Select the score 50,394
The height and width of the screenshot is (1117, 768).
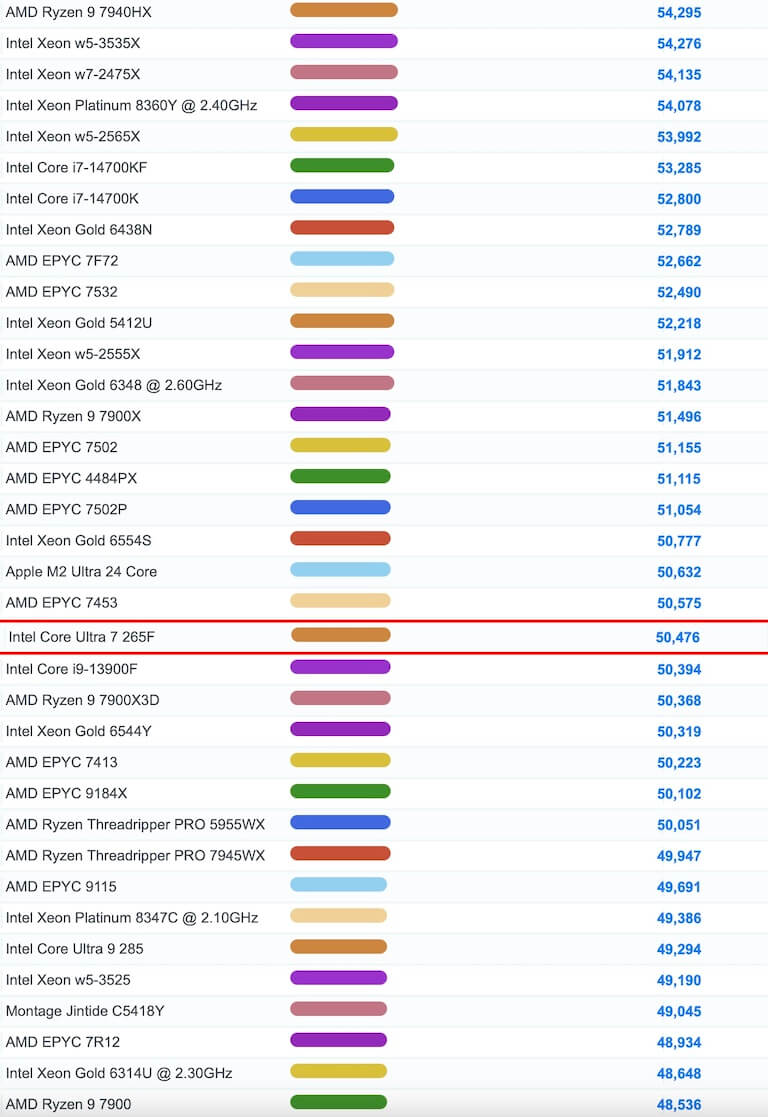click(x=679, y=670)
